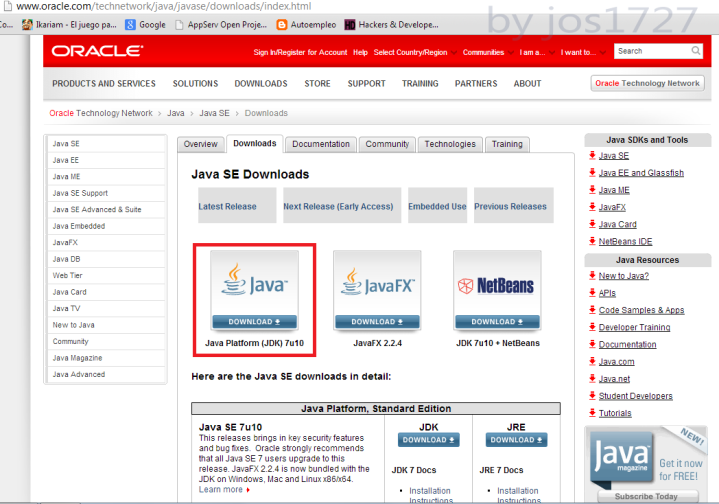Select Web Tier in the left sidebar
The image size is (719, 504).
(x=106, y=276)
